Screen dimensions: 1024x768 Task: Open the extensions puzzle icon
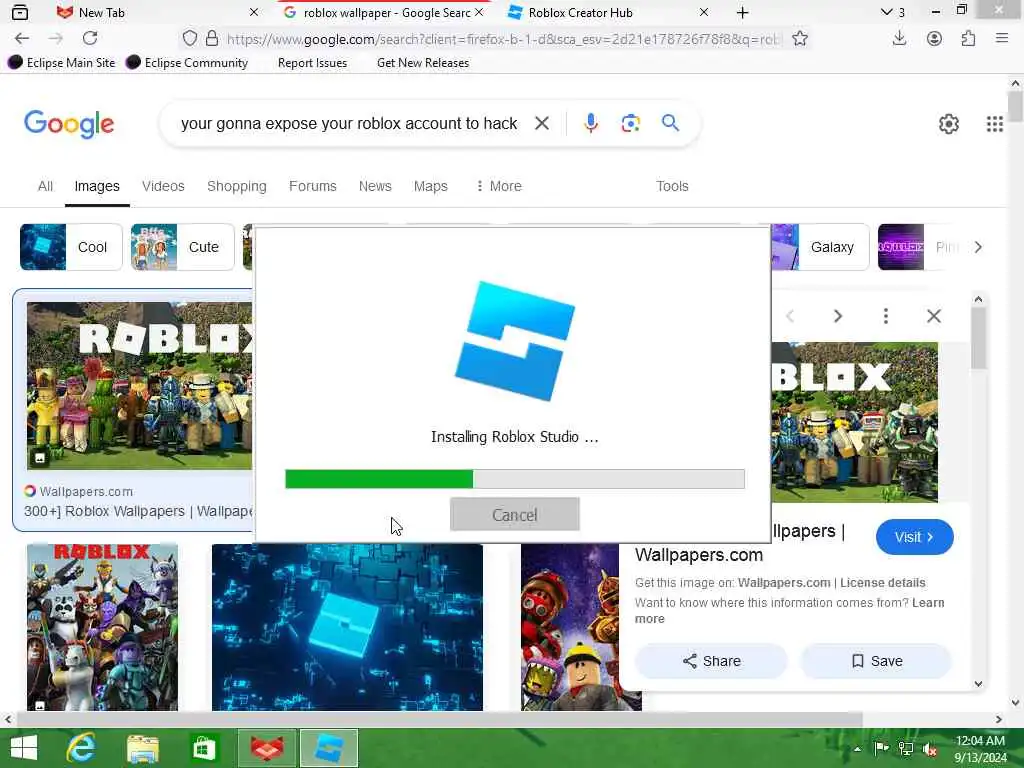[x=968, y=39]
